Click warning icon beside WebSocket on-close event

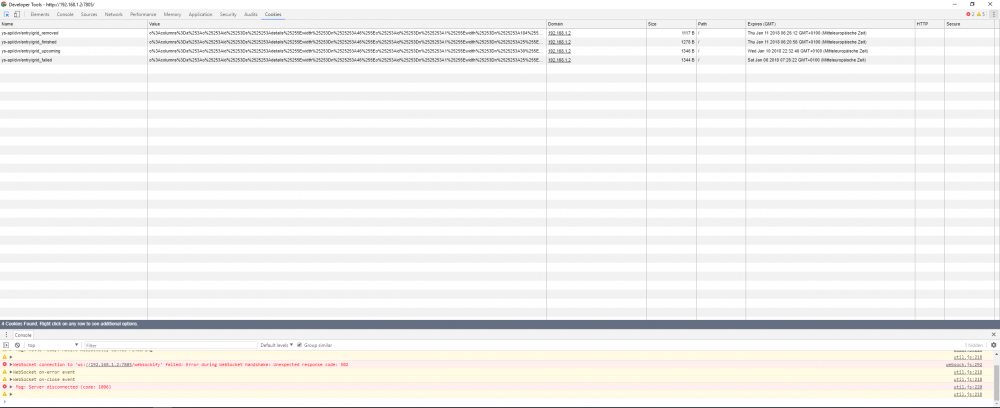(x=4, y=379)
